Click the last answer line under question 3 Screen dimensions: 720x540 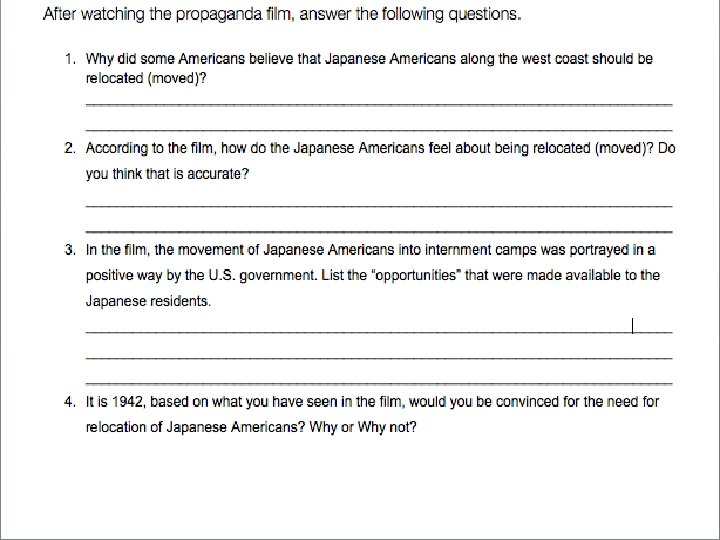[x=379, y=381]
